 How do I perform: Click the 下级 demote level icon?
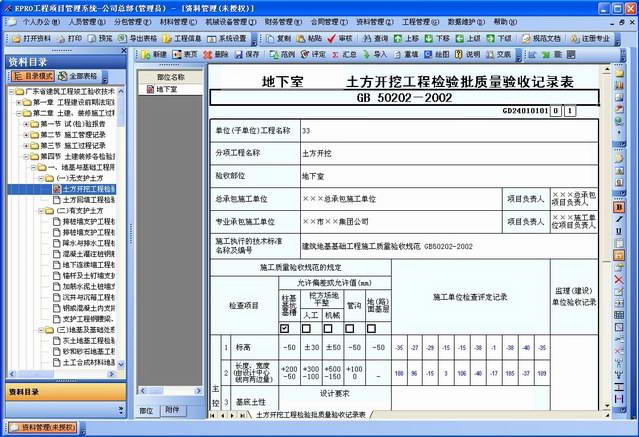(491, 39)
